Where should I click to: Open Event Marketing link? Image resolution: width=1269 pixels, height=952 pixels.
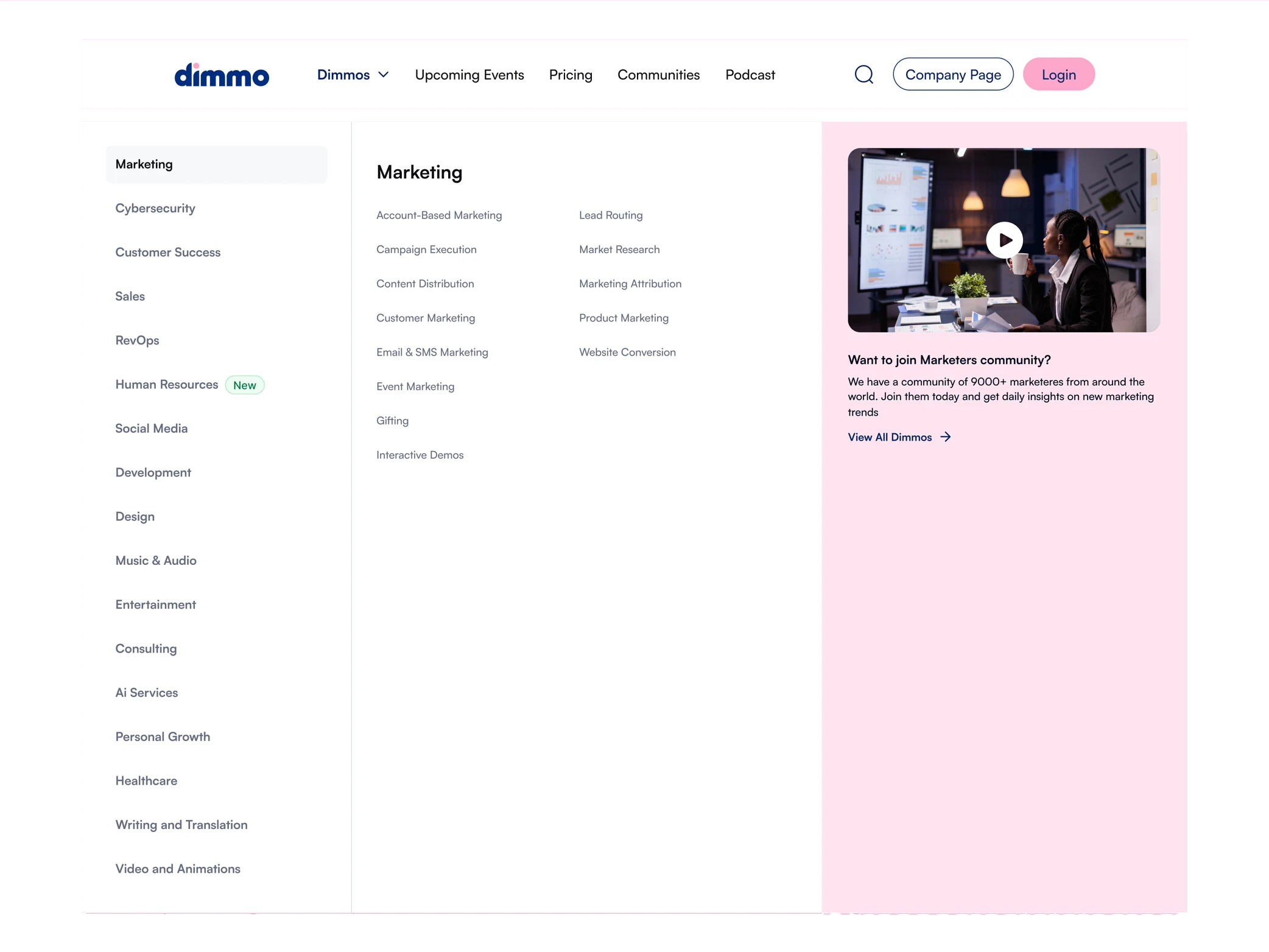click(415, 387)
